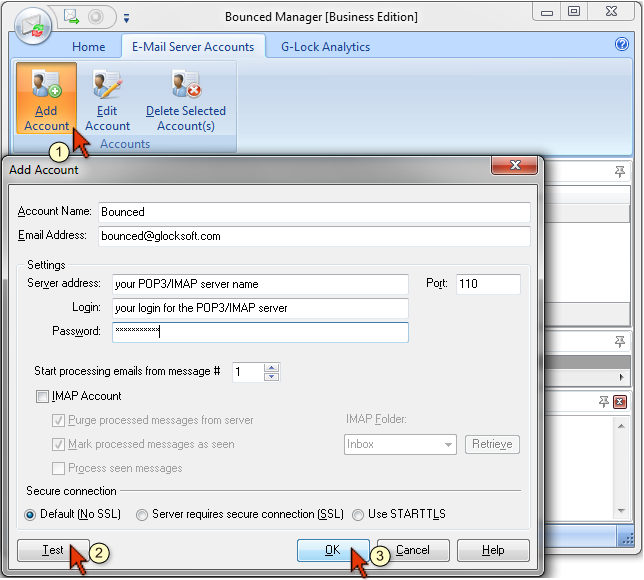Increase start message number spinner

coord(271,367)
